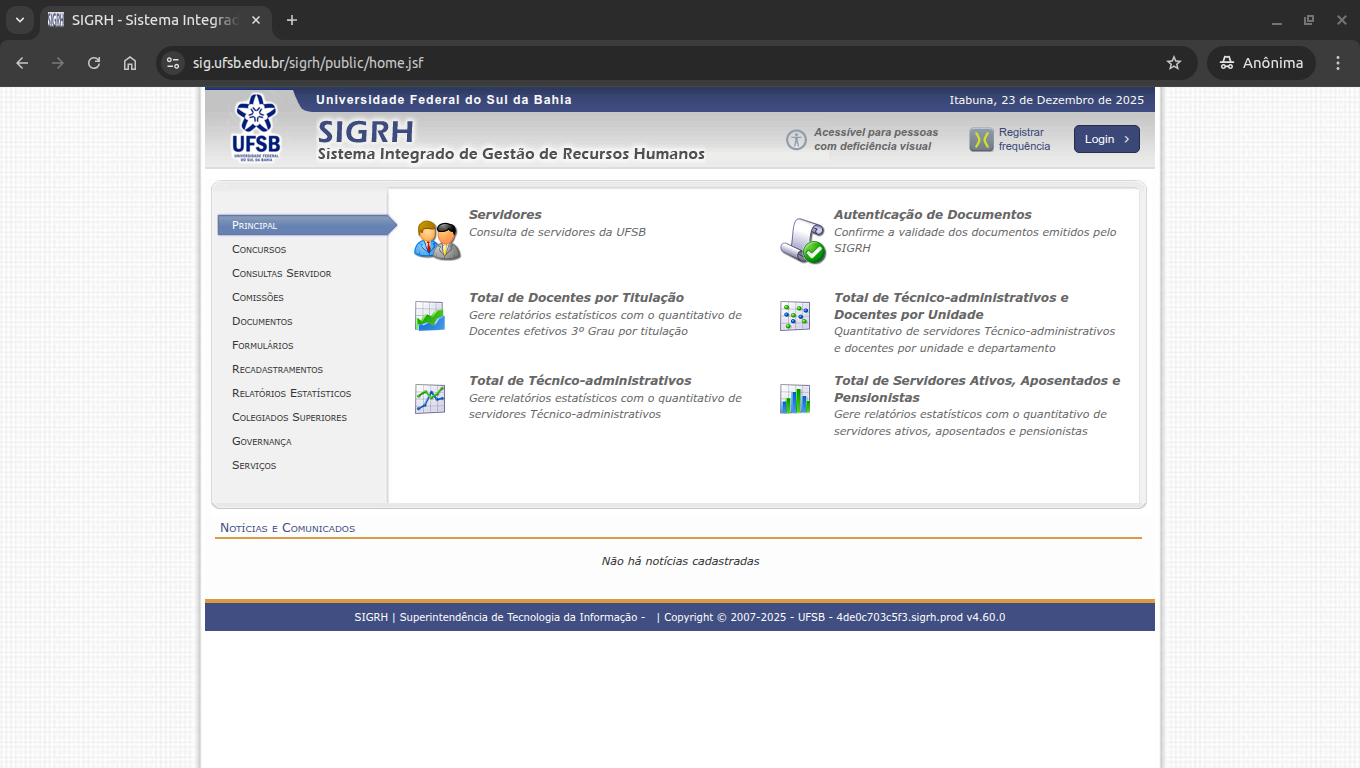The height and width of the screenshot is (768, 1360).
Task: Click the Servidores Ativos bar chart icon
Action: point(794,398)
